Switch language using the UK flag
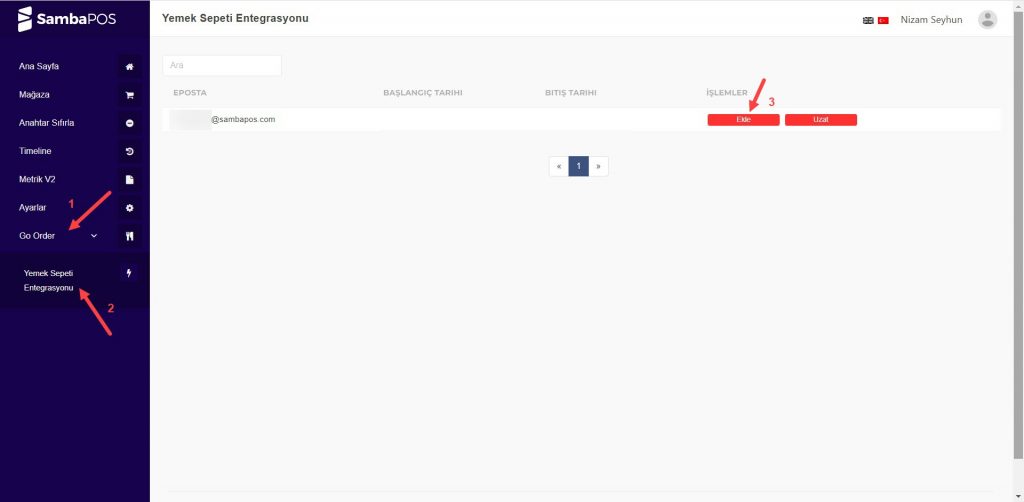 [867, 20]
